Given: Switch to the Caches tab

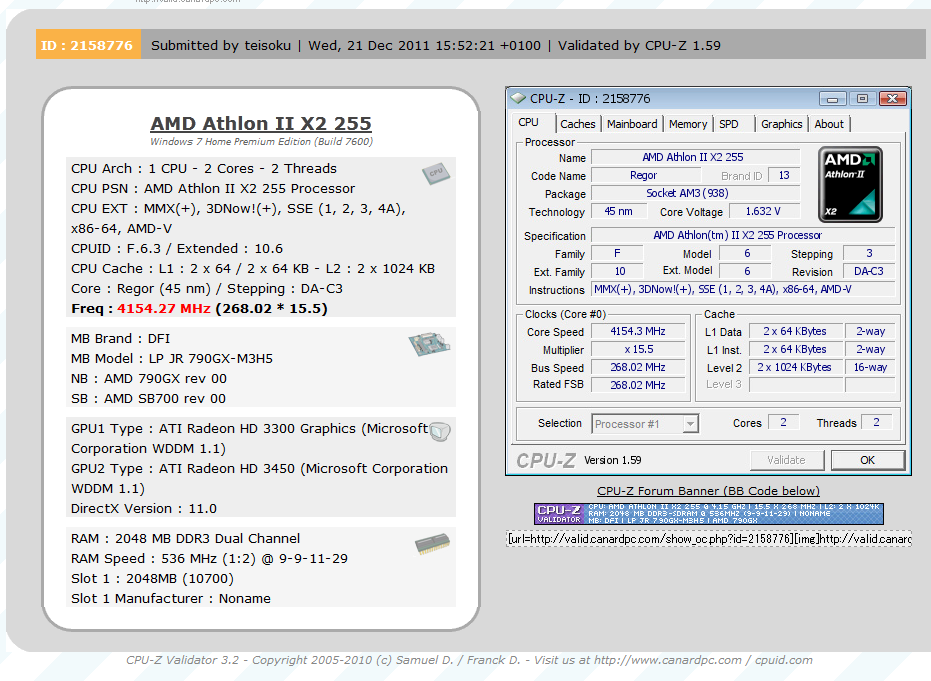Looking at the screenshot, I should pyautogui.click(x=577, y=124).
